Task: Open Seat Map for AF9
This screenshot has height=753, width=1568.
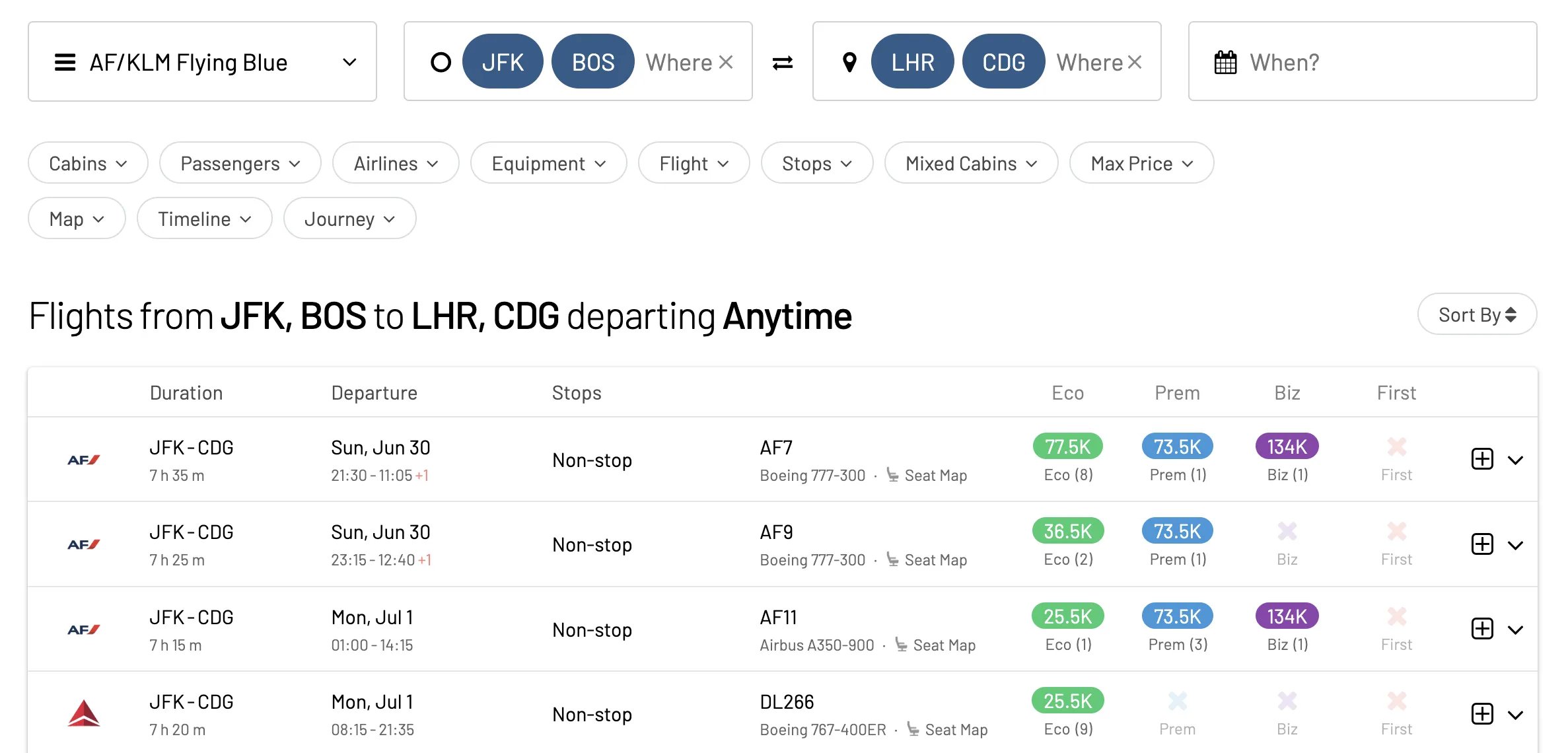Action: coord(926,560)
